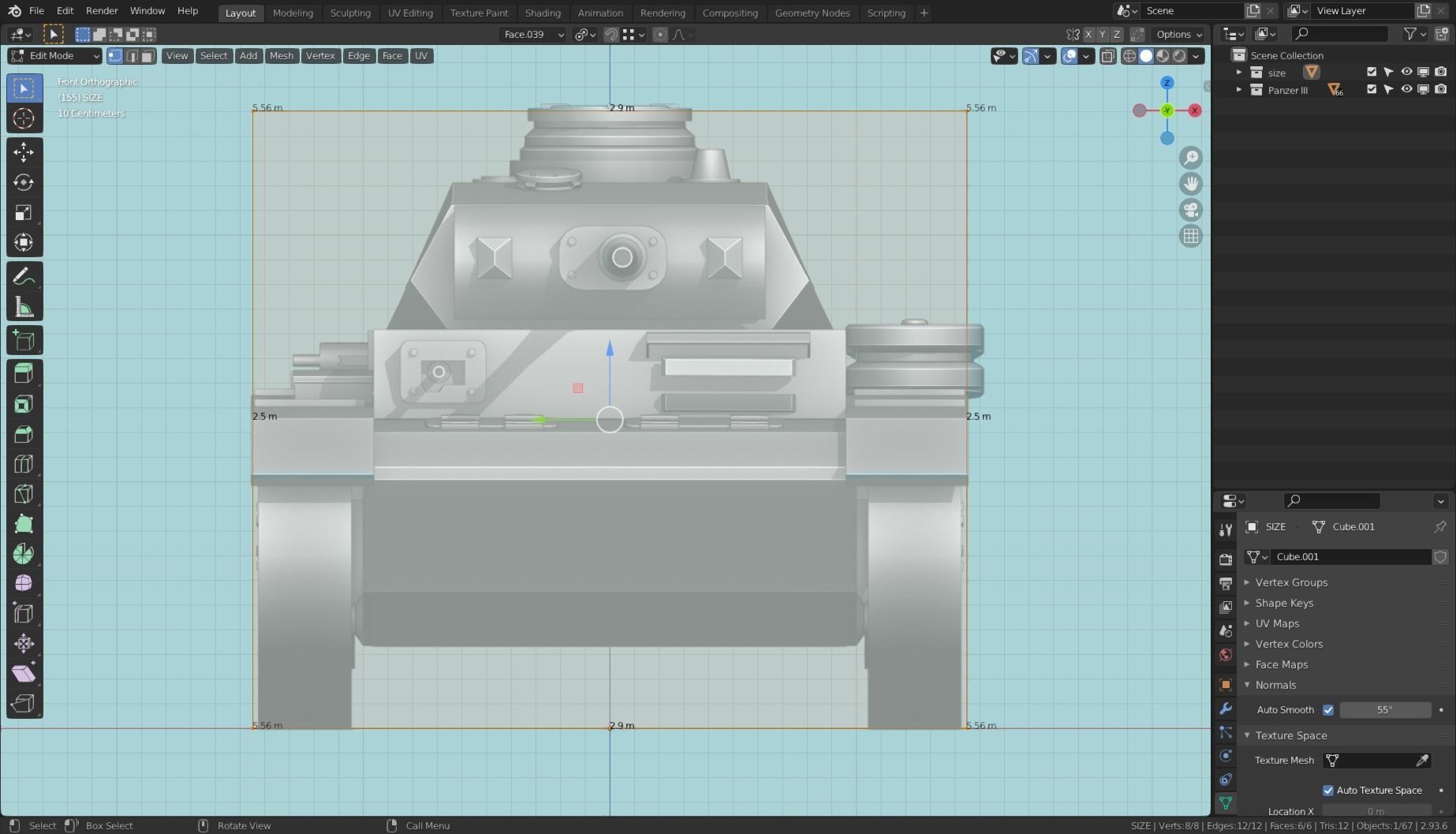Switch orthographic/perspective grid icon
Screen dimensions: 1456x834
(1191, 236)
